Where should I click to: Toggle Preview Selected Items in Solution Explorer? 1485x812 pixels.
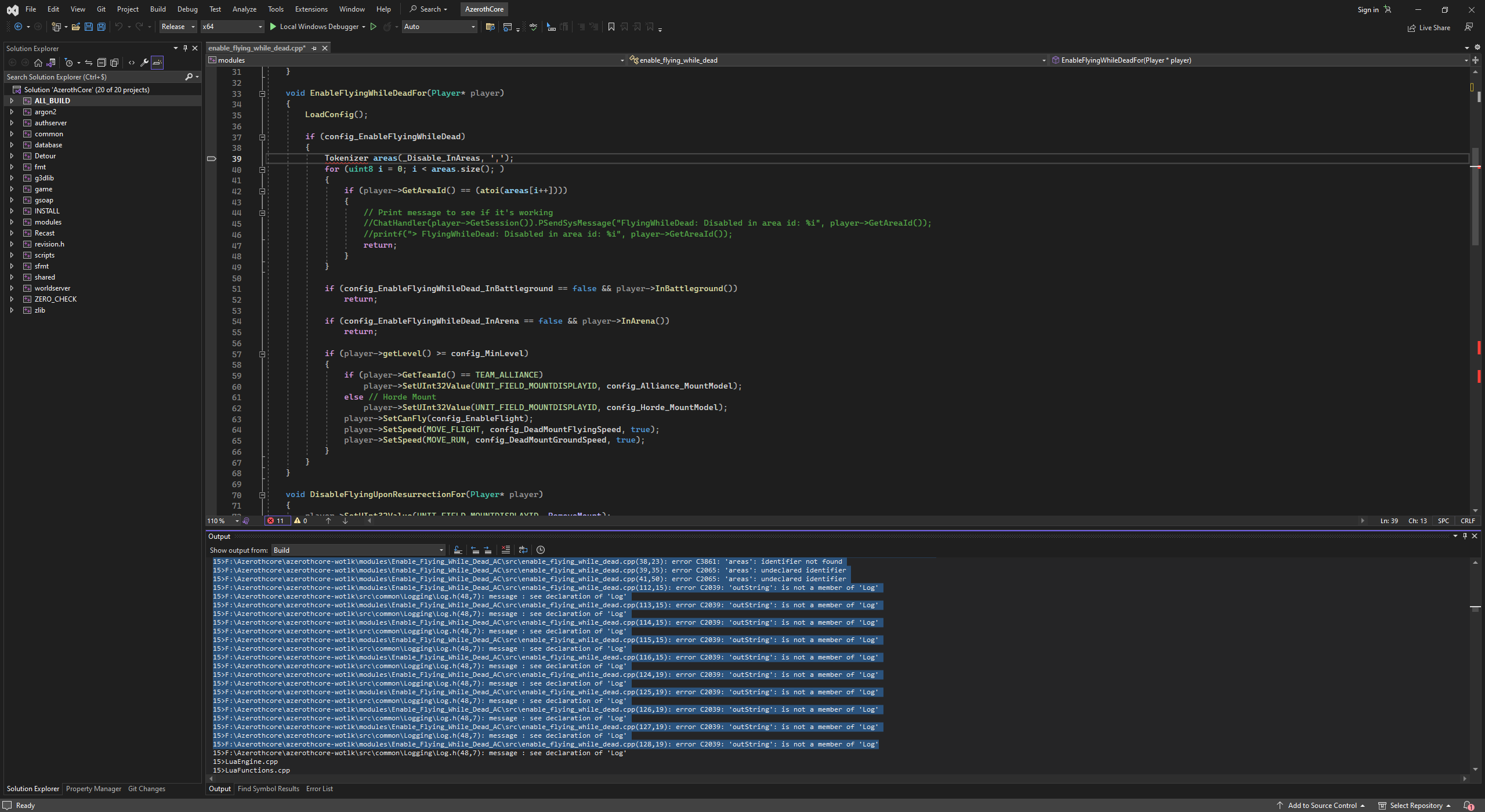coord(157,63)
